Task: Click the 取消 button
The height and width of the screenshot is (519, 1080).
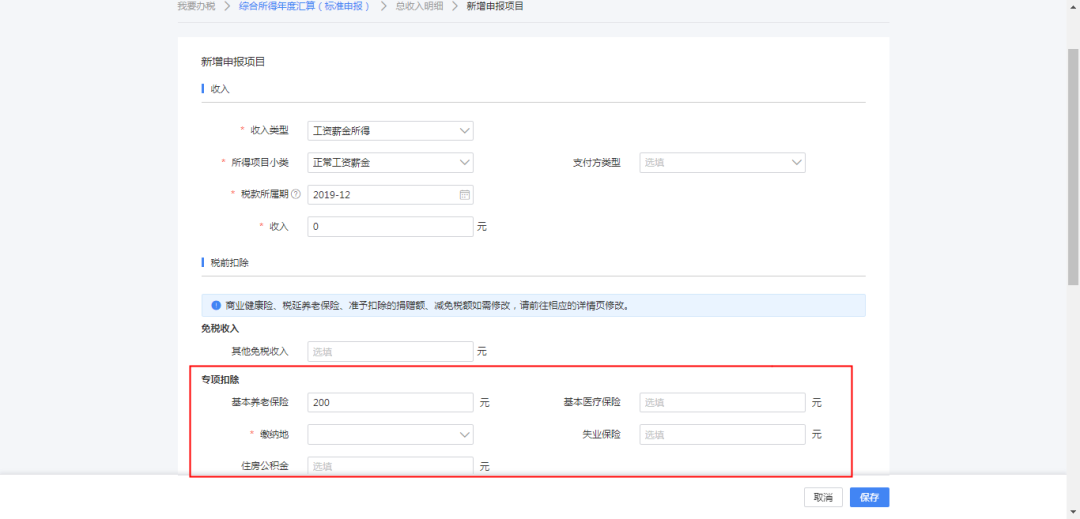Action: pos(823,497)
